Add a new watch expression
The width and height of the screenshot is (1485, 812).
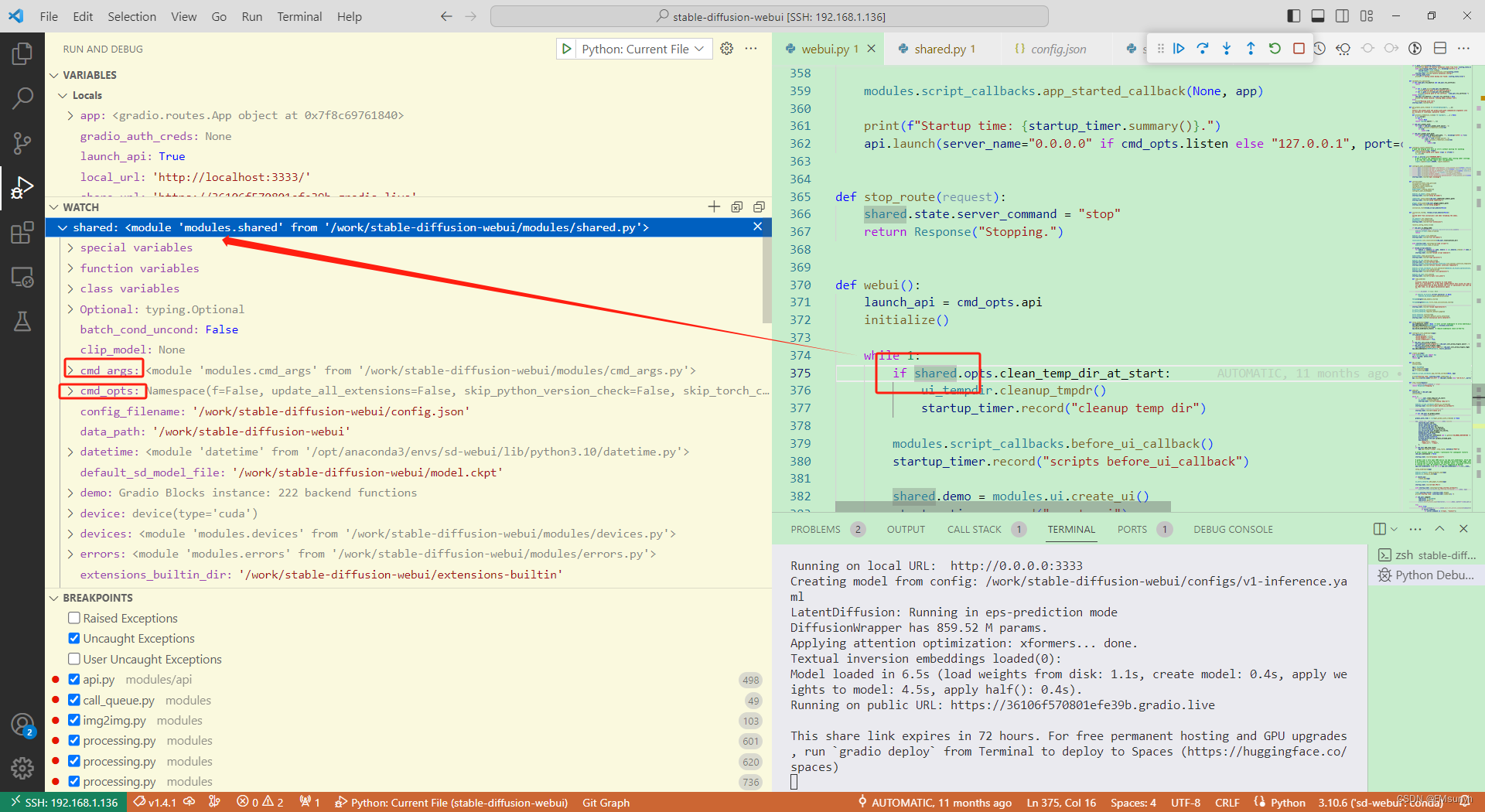tap(714, 206)
